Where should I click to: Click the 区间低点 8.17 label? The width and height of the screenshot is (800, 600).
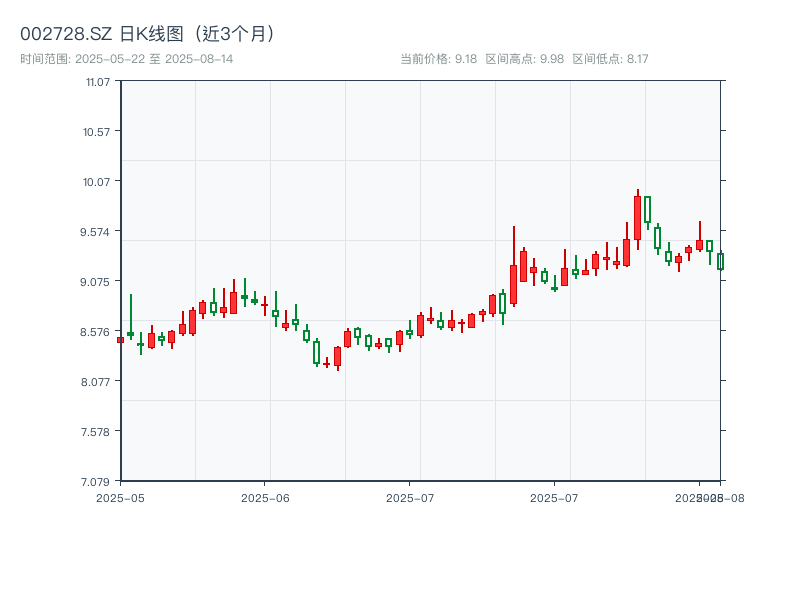tap(610, 59)
